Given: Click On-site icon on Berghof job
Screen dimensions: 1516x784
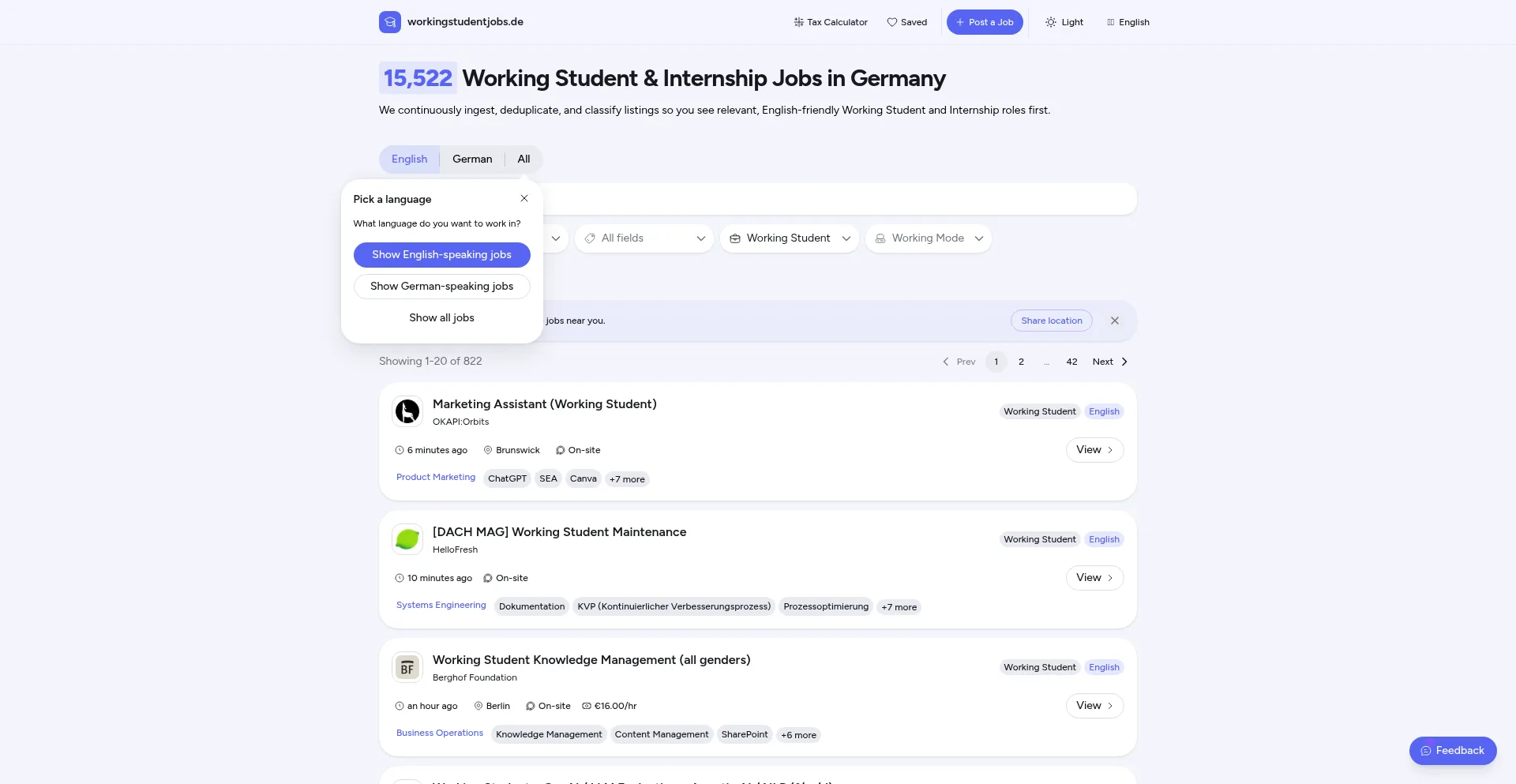Looking at the screenshot, I should [x=531, y=706].
